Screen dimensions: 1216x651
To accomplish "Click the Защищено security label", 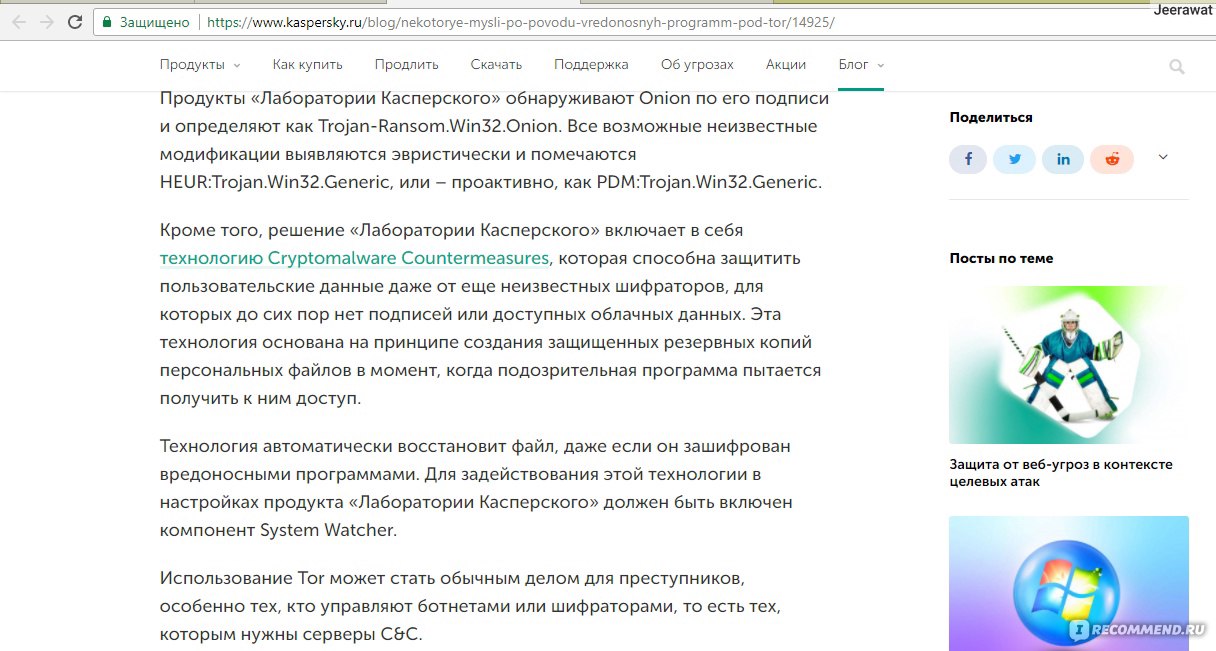I will point(154,21).
